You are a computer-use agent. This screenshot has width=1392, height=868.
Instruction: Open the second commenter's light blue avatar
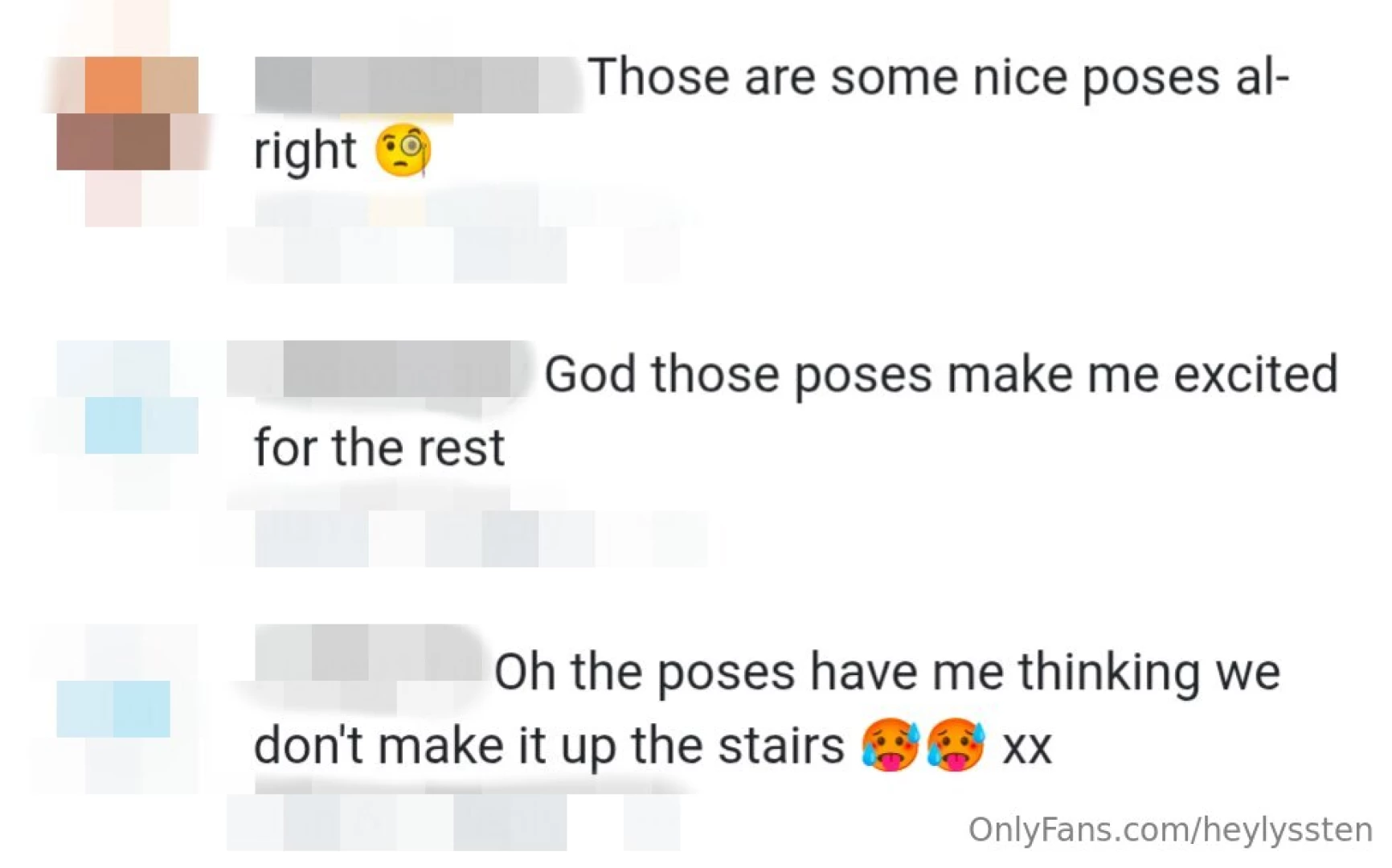click(x=127, y=424)
